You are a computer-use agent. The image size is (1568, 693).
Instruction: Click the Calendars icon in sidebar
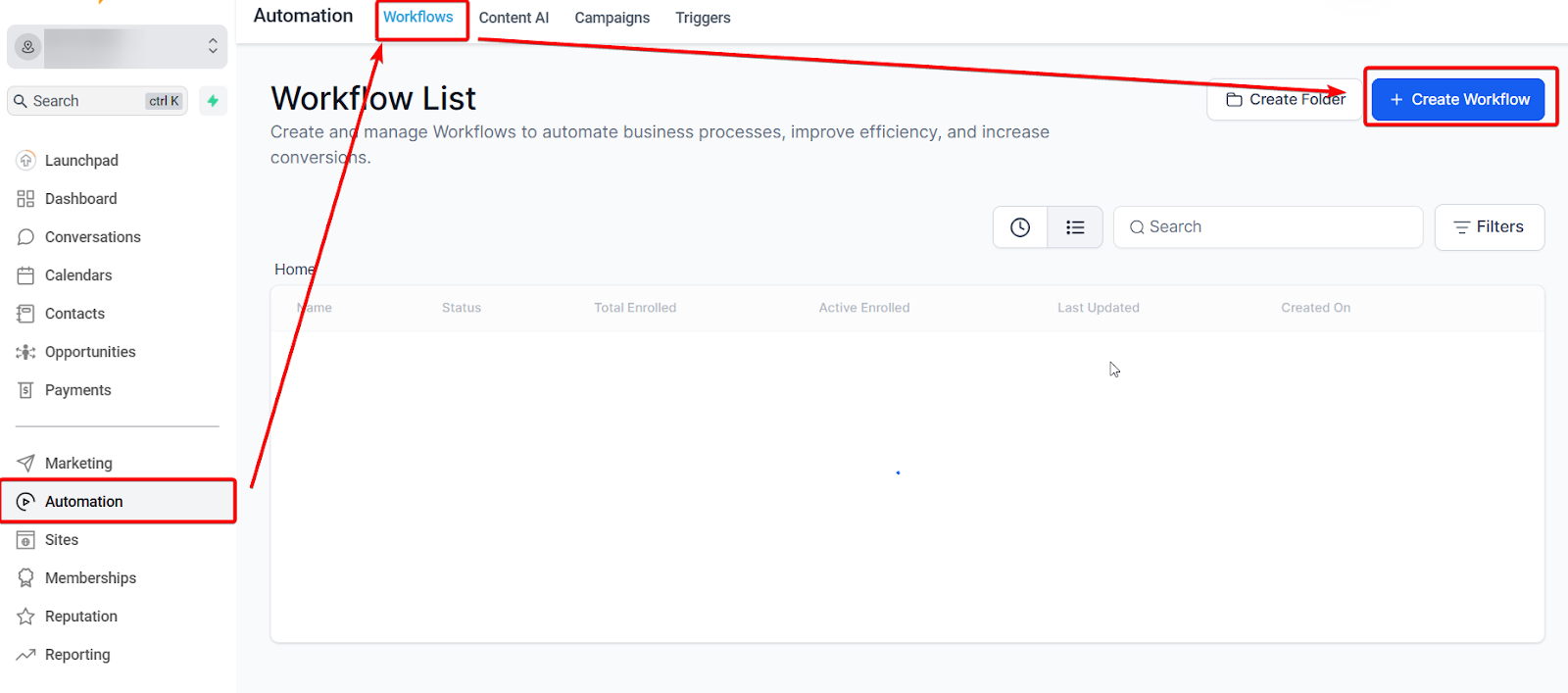[x=25, y=275]
